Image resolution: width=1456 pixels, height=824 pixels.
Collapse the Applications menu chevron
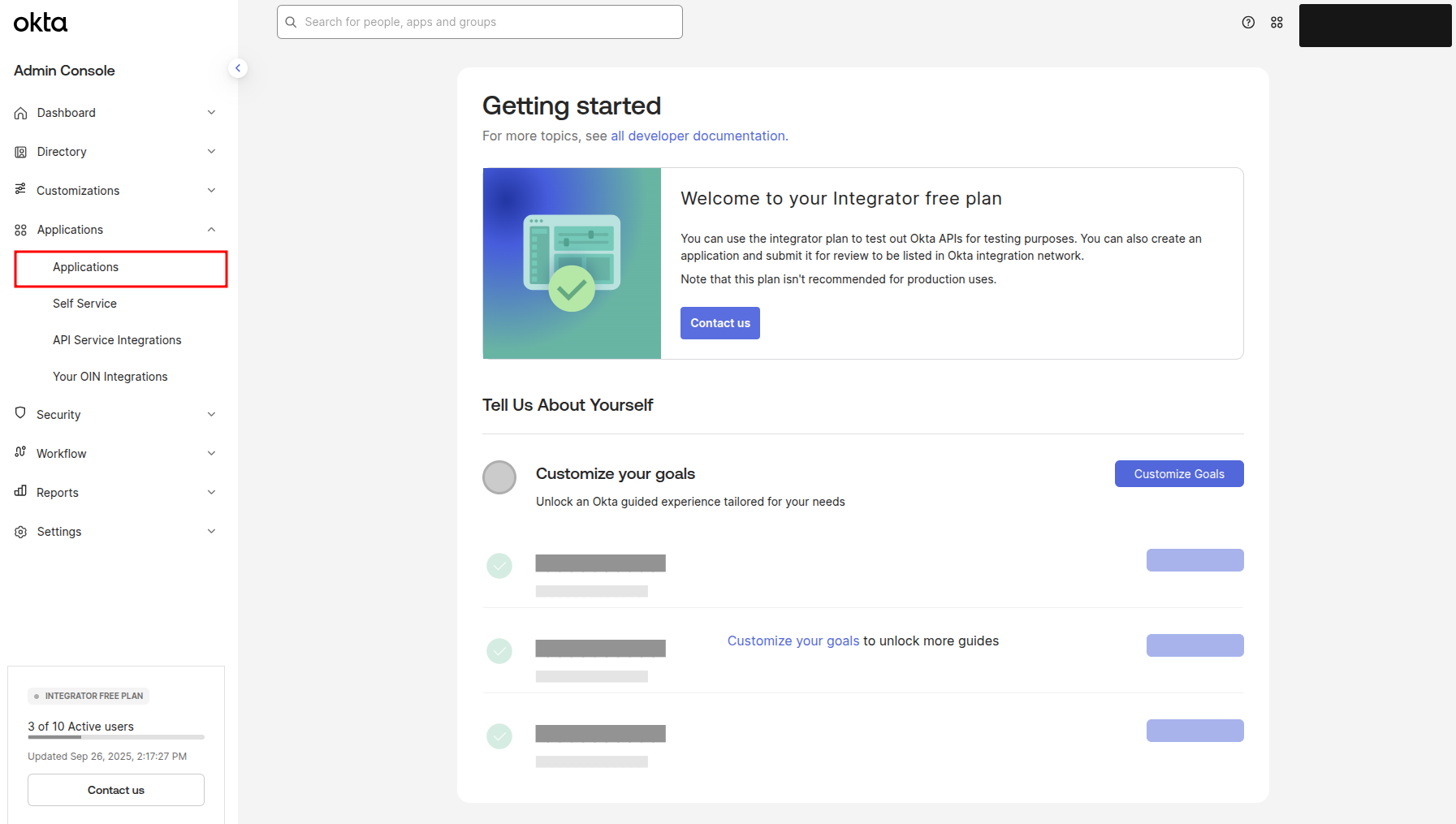pyautogui.click(x=211, y=230)
